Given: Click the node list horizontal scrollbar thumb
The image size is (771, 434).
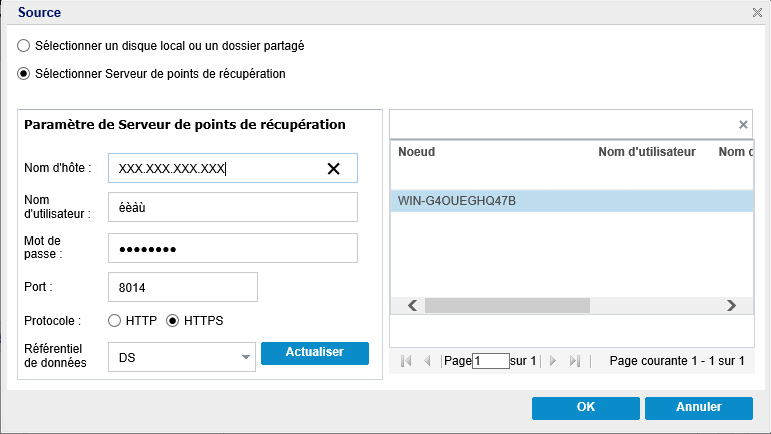Looking at the screenshot, I should 507,305.
